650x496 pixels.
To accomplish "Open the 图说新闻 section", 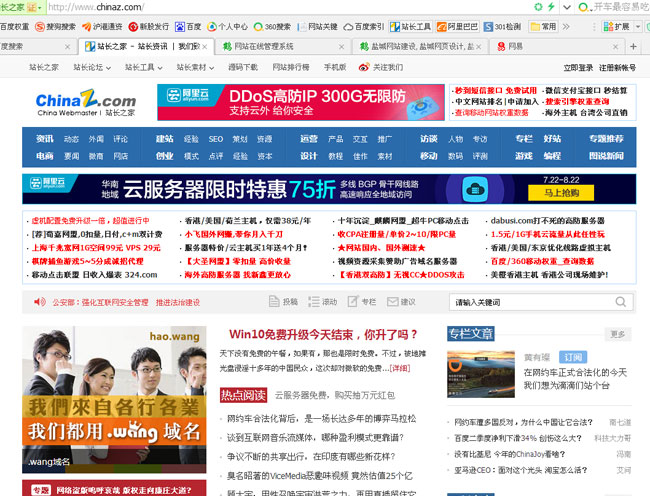I will pos(606,156).
